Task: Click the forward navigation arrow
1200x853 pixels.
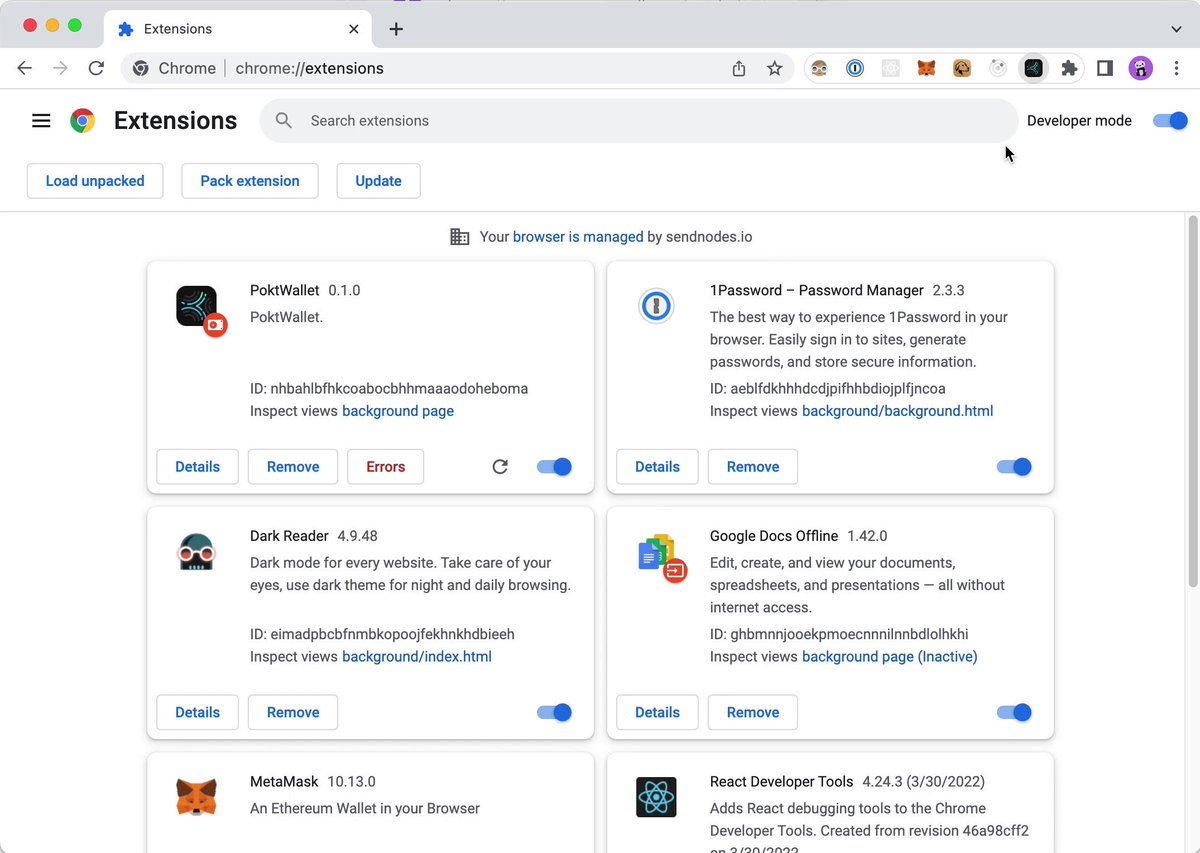Action: click(x=61, y=68)
